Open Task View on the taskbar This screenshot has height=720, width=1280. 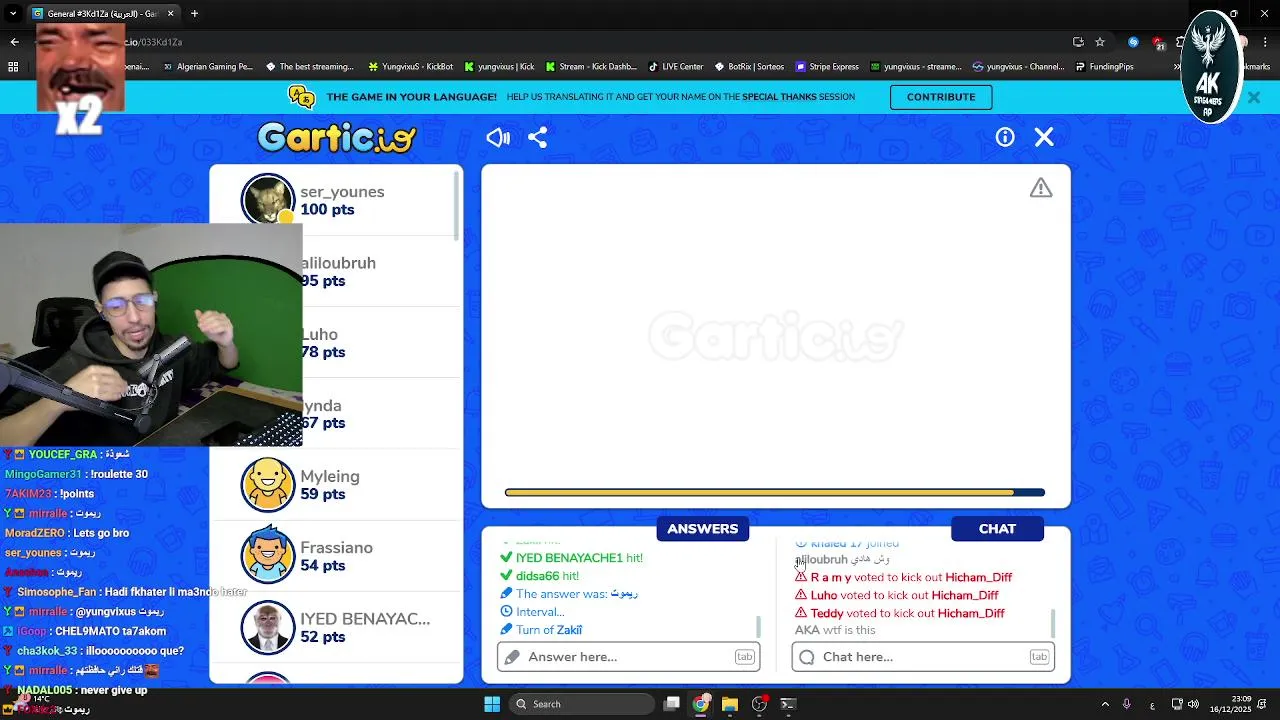pos(672,704)
